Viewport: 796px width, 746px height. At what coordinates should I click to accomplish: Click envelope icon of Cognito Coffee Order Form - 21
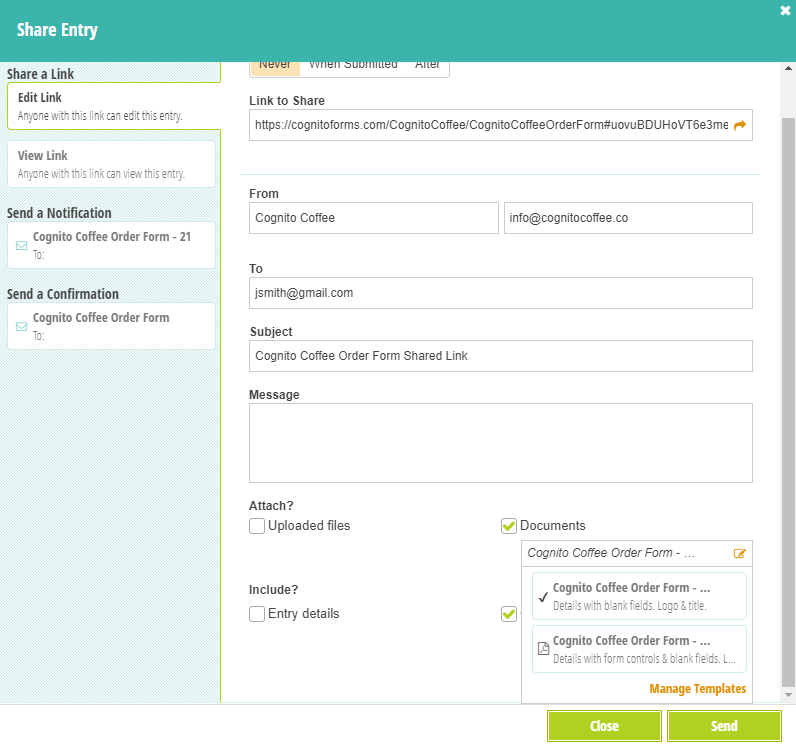coord(21,246)
